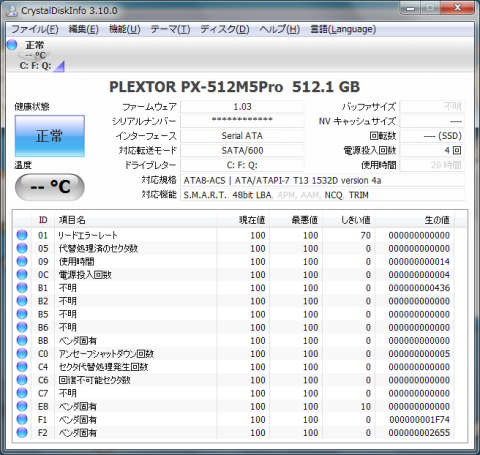The height and width of the screenshot is (455, 480).
Task: Click the standards field ATA8-ACS
Action: [322, 180]
